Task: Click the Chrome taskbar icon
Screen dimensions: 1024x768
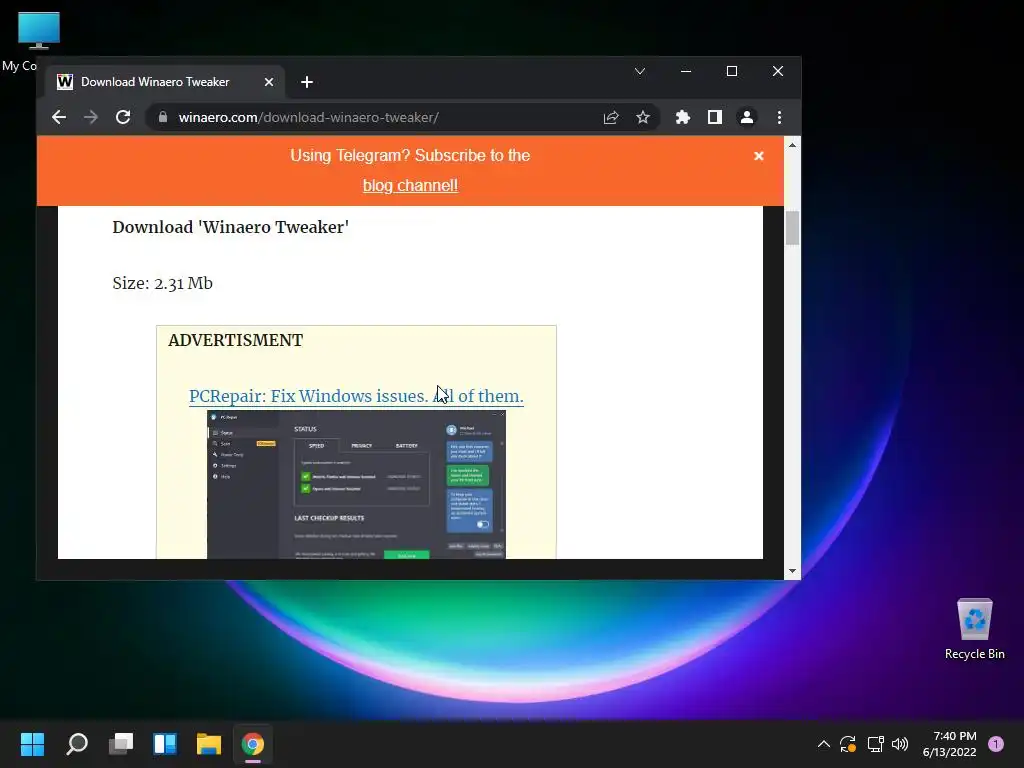Action: (253, 744)
